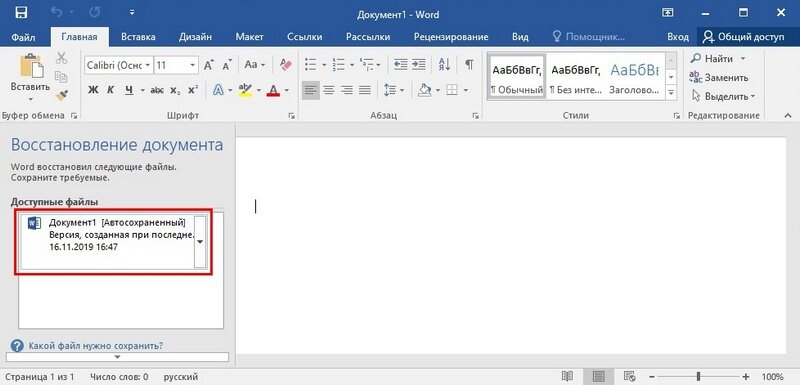The width and height of the screenshot is (800, 385).
Task: Increase paragraph indent
Action: (419, 64)
